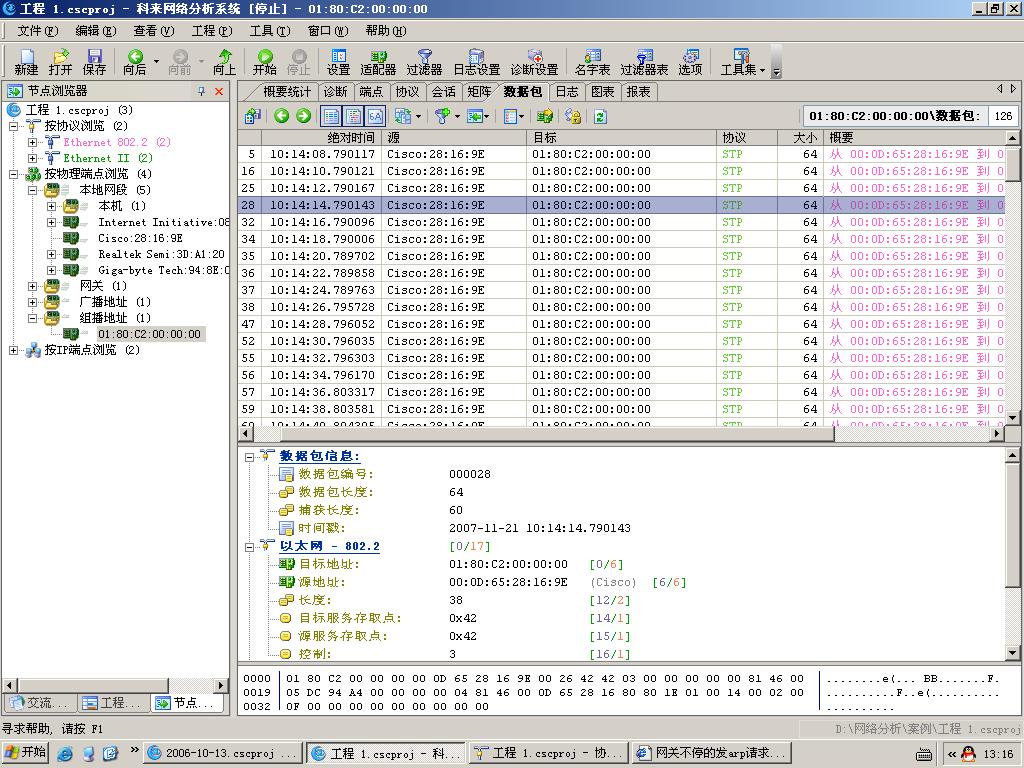Expand the Ethernet 802.2 tree node
The height and width of the screenshot is (768, 1024).
[33, 142]
